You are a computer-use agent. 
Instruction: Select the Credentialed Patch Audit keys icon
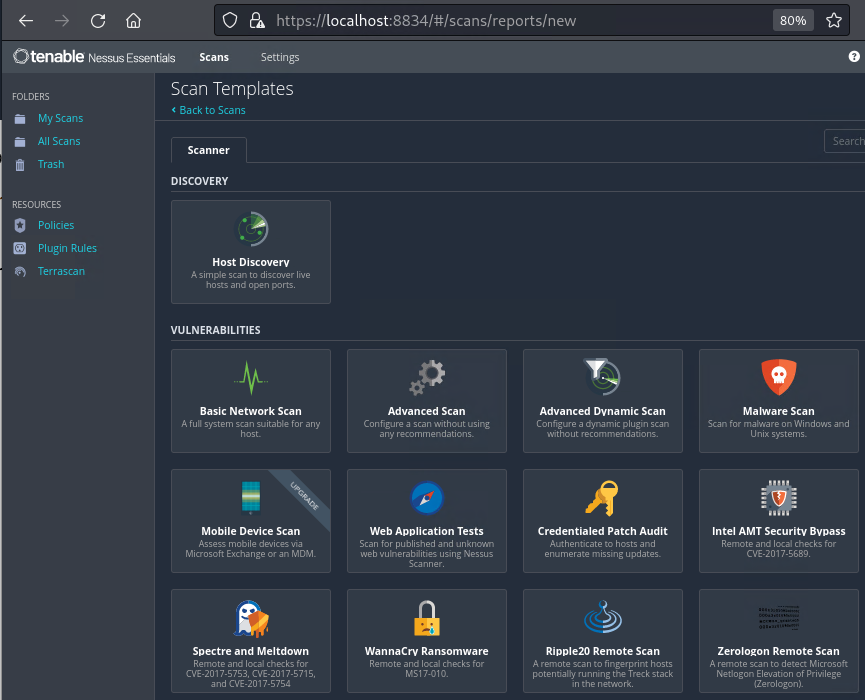tap(602, 497)
